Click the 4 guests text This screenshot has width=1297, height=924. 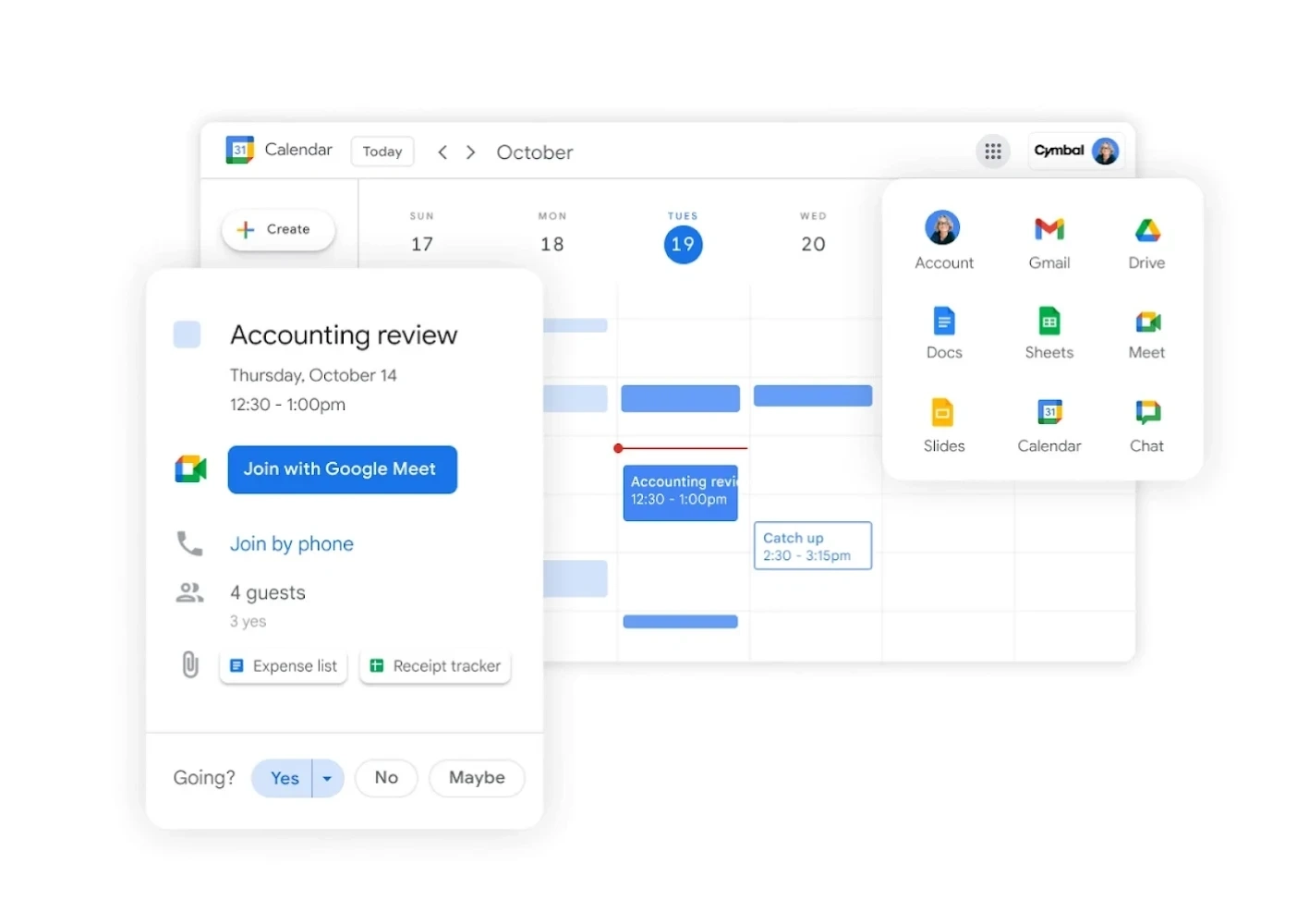268,592
